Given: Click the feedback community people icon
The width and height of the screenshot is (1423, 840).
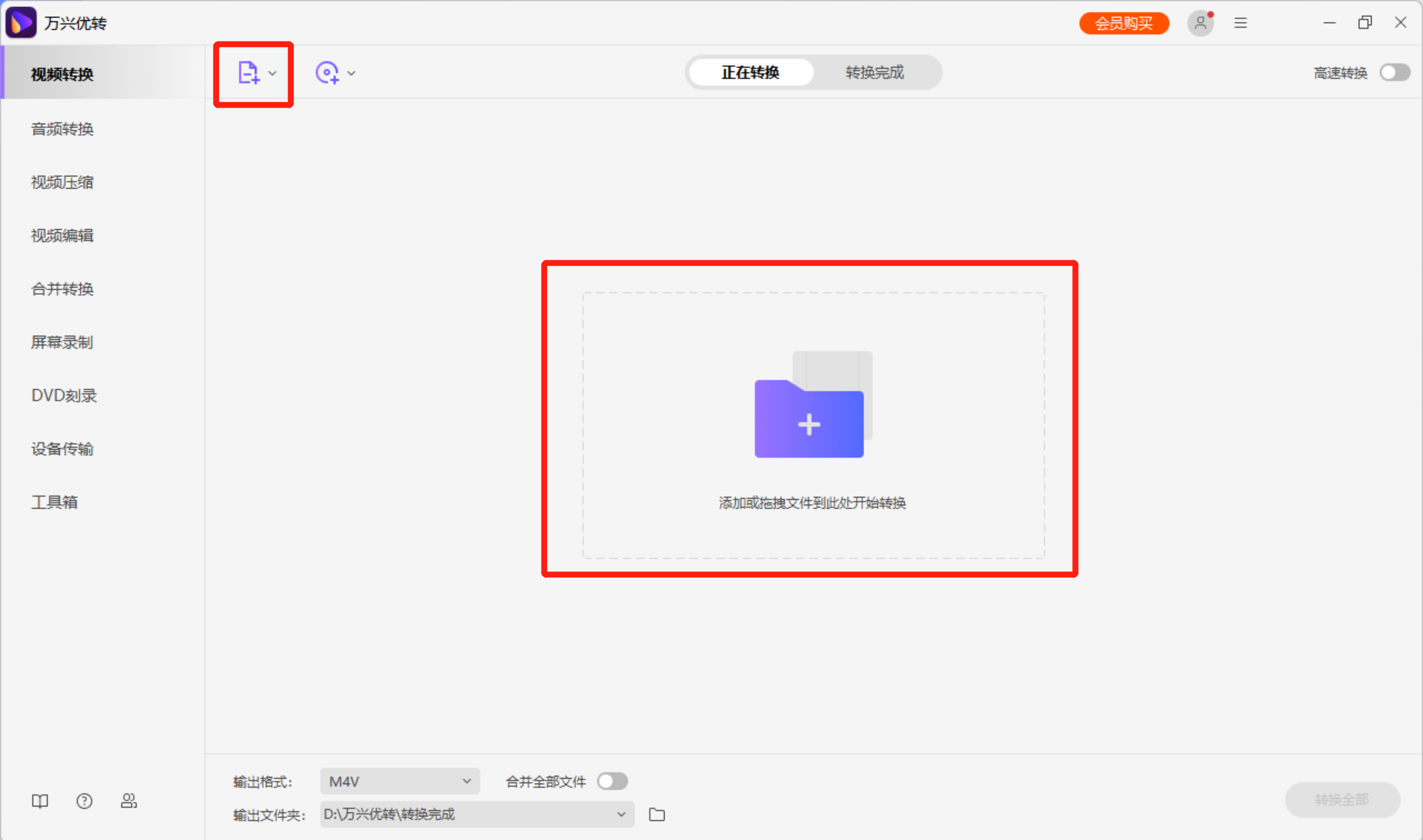Looking at the screenshot, I should (x=128, y=801).
